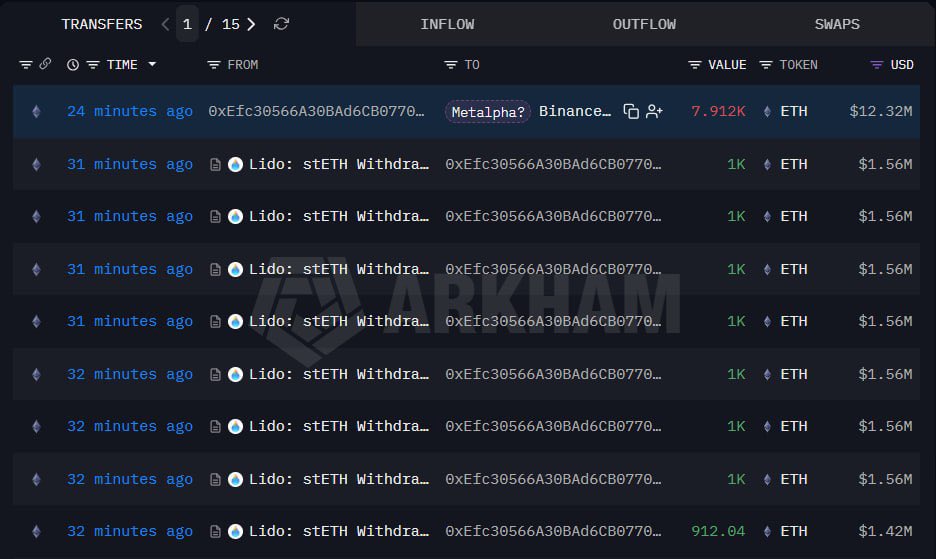Click the 912.04 ETH value
The height and width of the screenshot is (559, 936).
point(718,532)
